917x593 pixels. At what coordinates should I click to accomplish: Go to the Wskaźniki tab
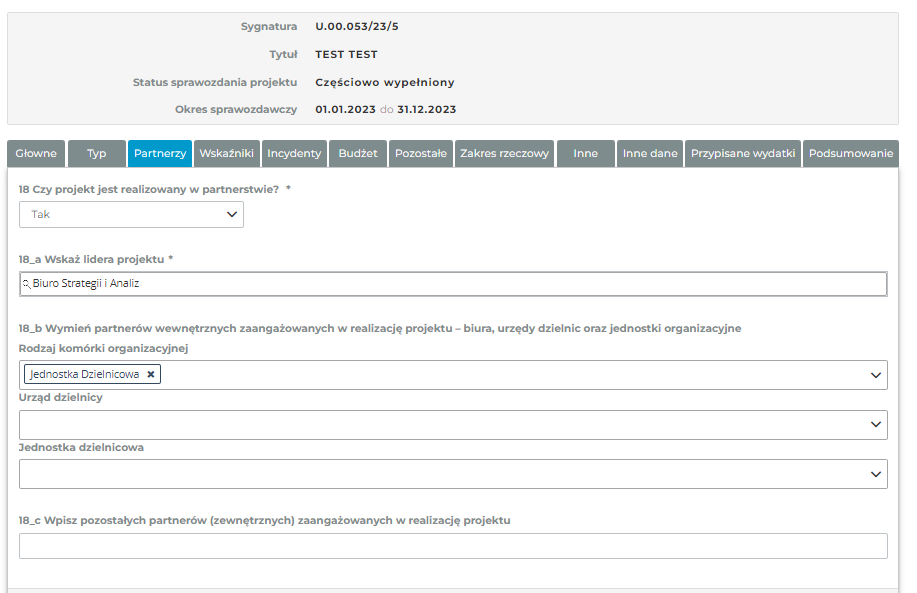click(227, 154)
